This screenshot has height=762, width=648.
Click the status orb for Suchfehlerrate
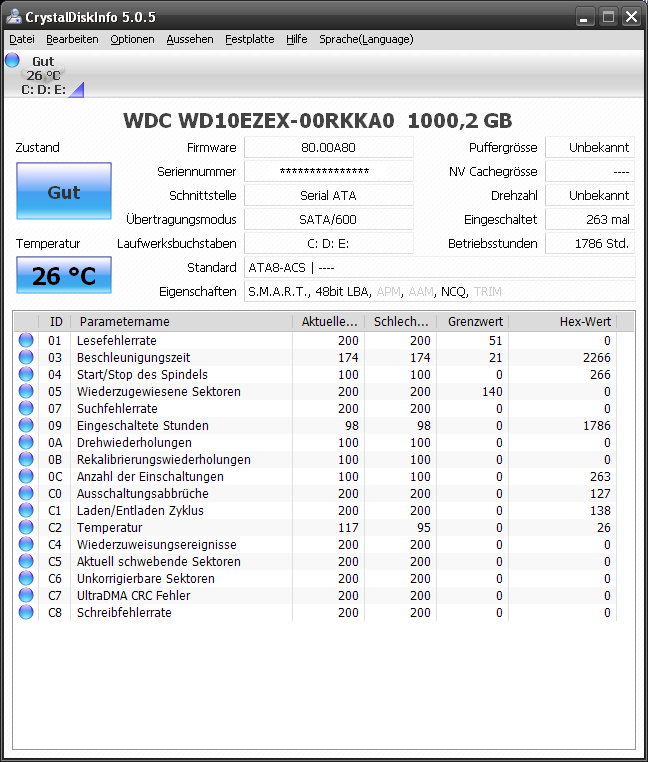(26, 408)
